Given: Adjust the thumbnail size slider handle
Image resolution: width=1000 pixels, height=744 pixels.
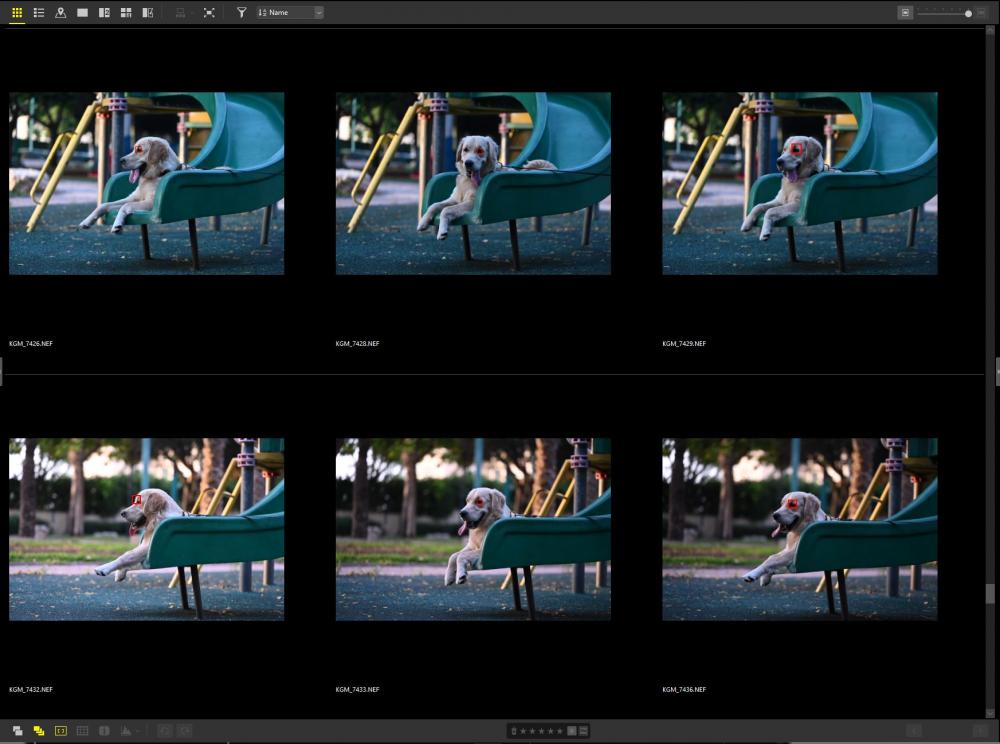Looking at the screenshot, I should click(968, 13).
